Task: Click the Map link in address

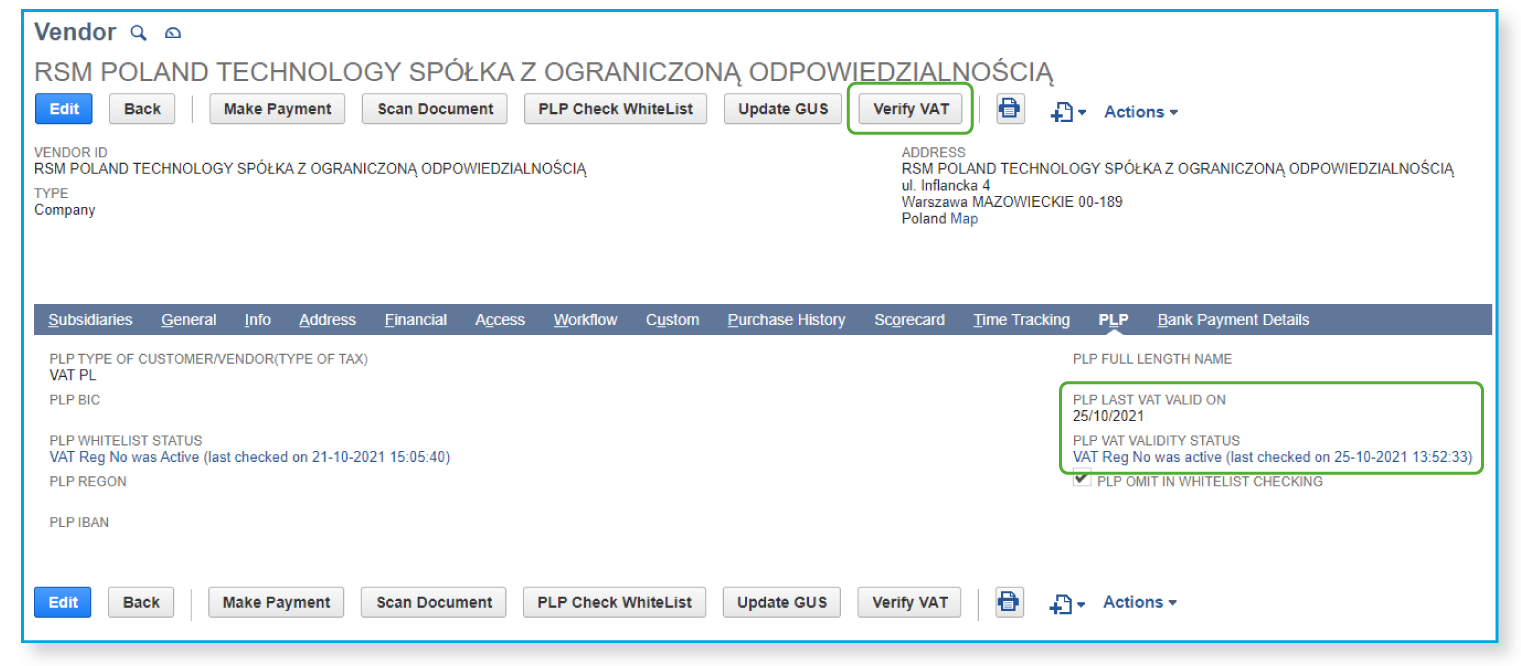Action: pyautogui.click(x=964, y=219)
